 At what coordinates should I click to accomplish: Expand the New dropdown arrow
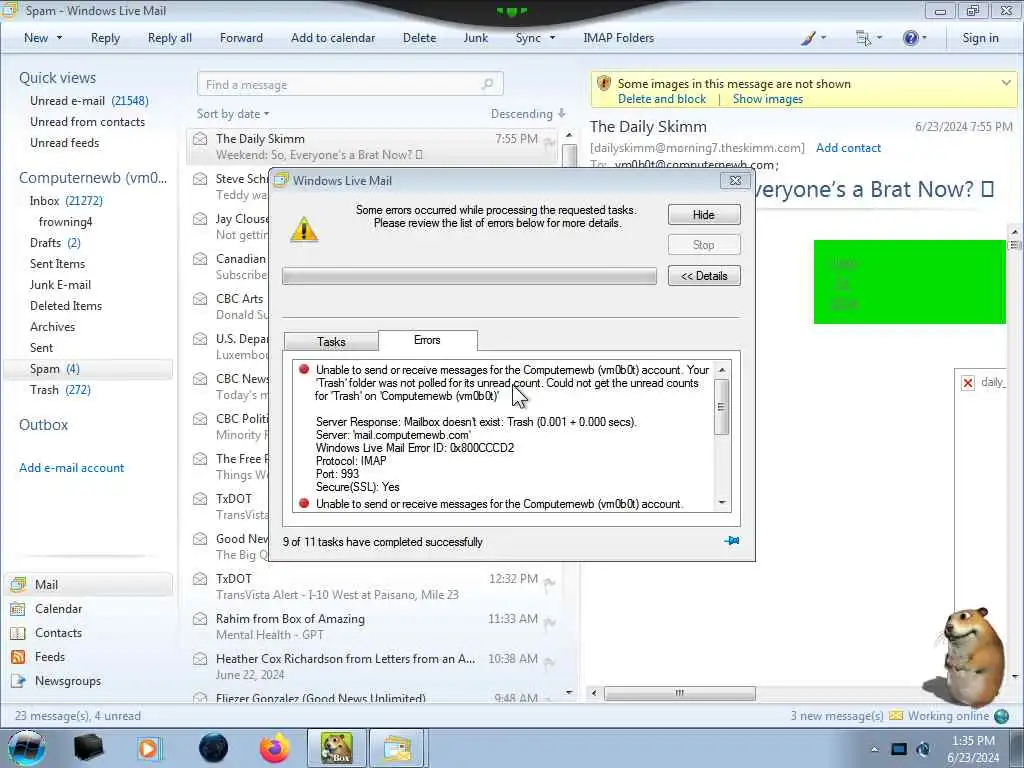[59, 38]
